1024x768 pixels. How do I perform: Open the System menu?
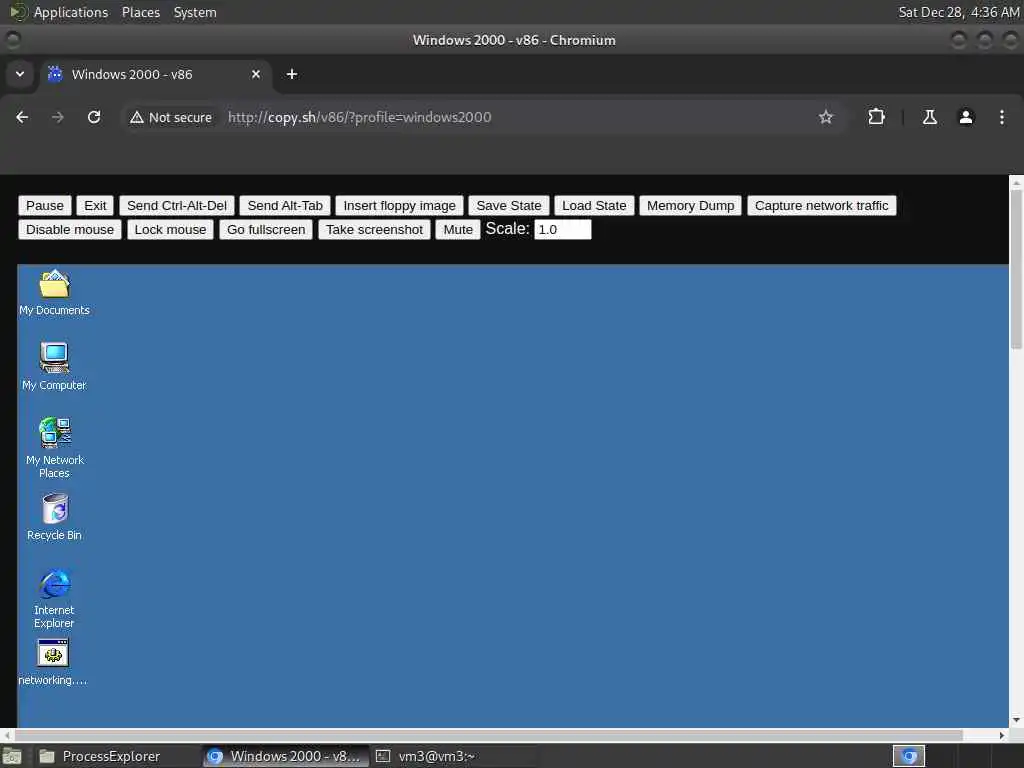tap(195, 12)
